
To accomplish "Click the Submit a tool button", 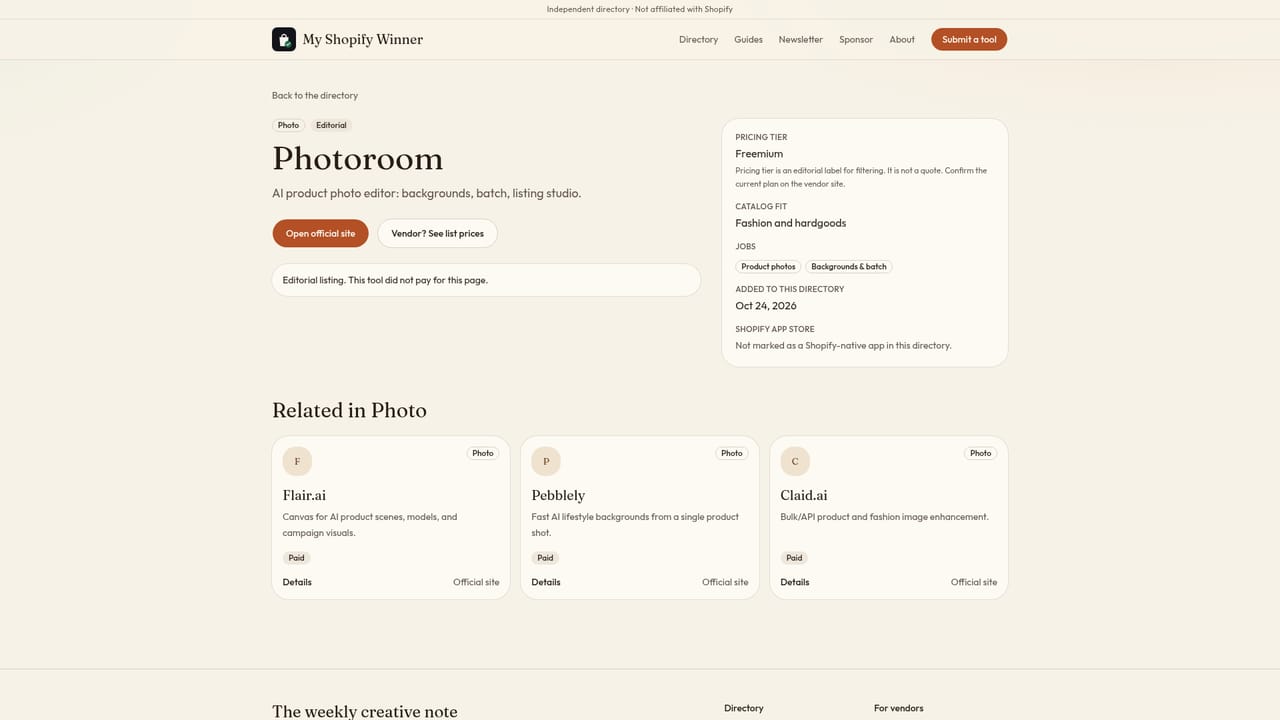I will 969,39.
